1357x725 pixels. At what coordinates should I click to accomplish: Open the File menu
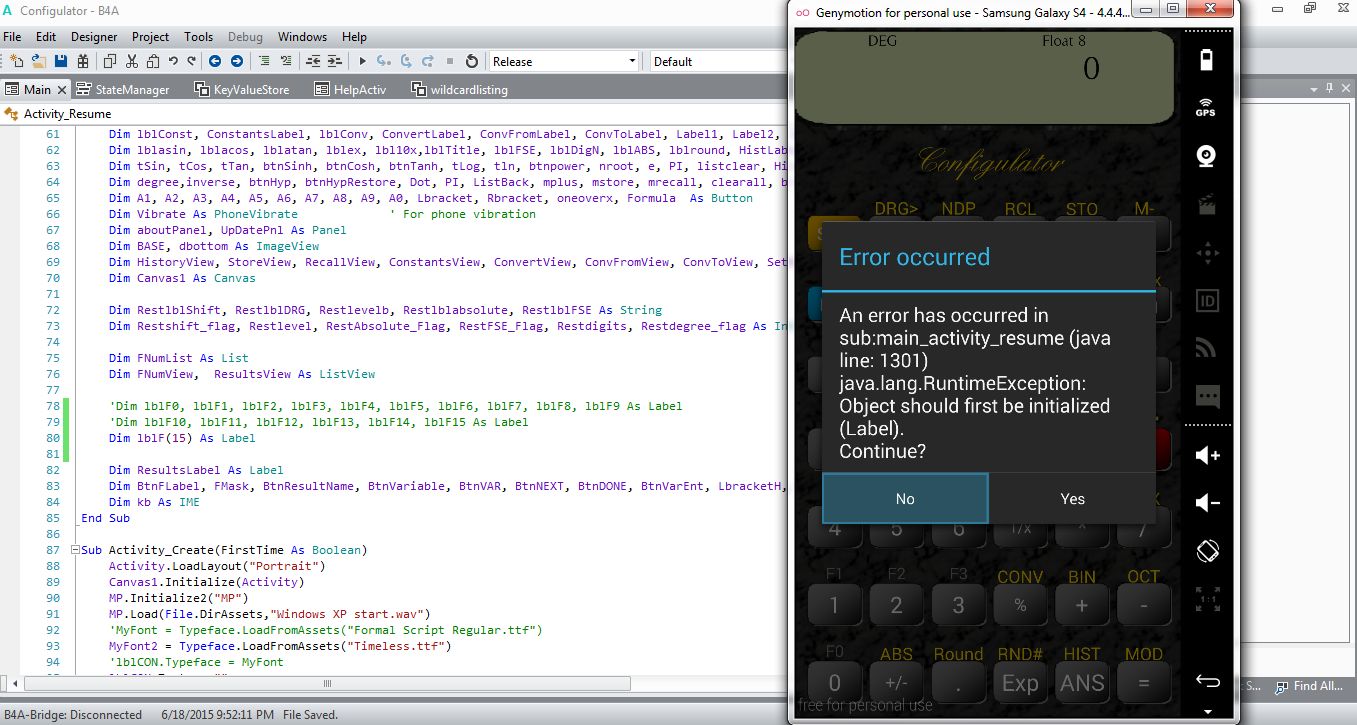click(12, 37)
